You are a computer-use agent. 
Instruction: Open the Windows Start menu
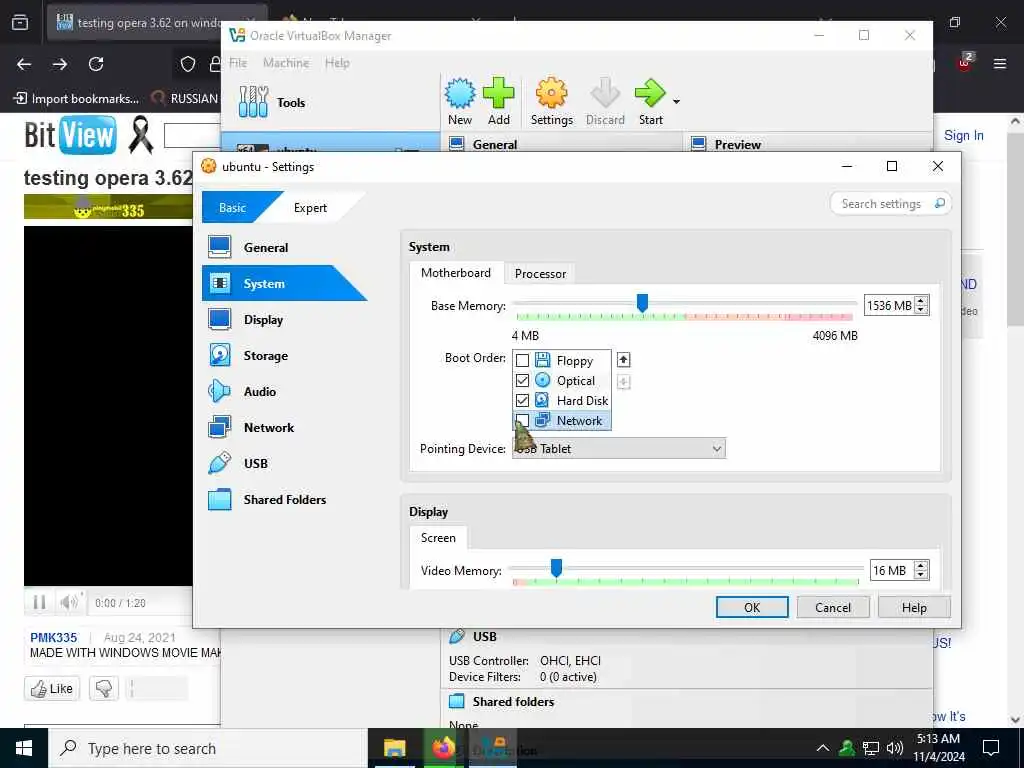(x=24, y=748)
